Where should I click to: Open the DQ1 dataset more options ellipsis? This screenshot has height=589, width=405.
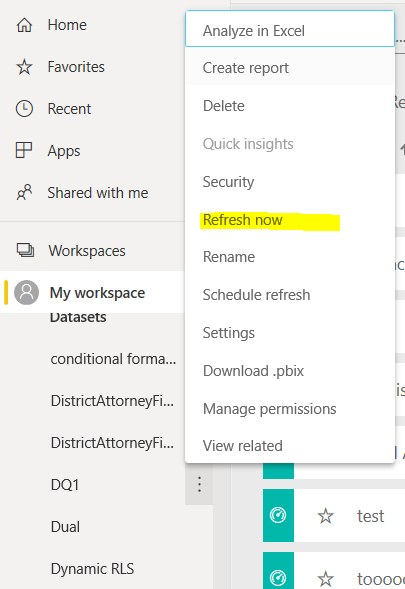pyautogui.click(x=199, y=484)
